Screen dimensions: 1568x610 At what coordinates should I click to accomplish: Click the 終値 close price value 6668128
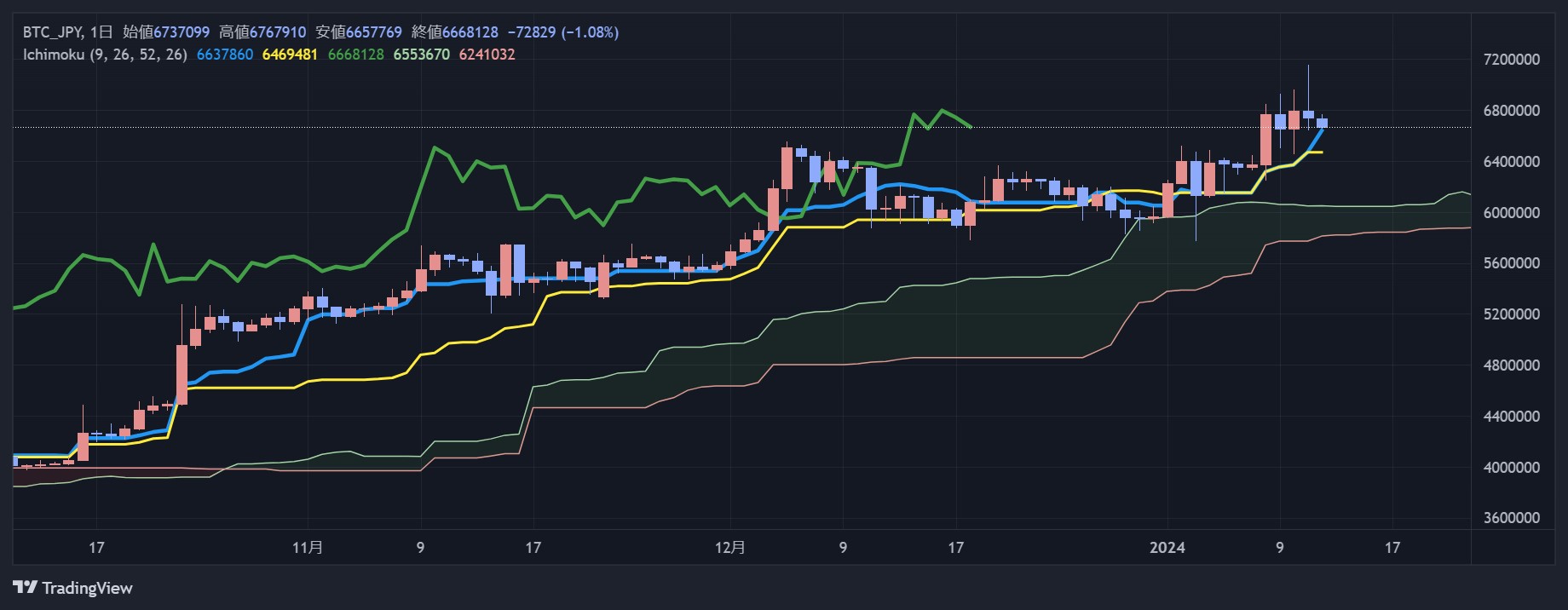tap(470, 32)
